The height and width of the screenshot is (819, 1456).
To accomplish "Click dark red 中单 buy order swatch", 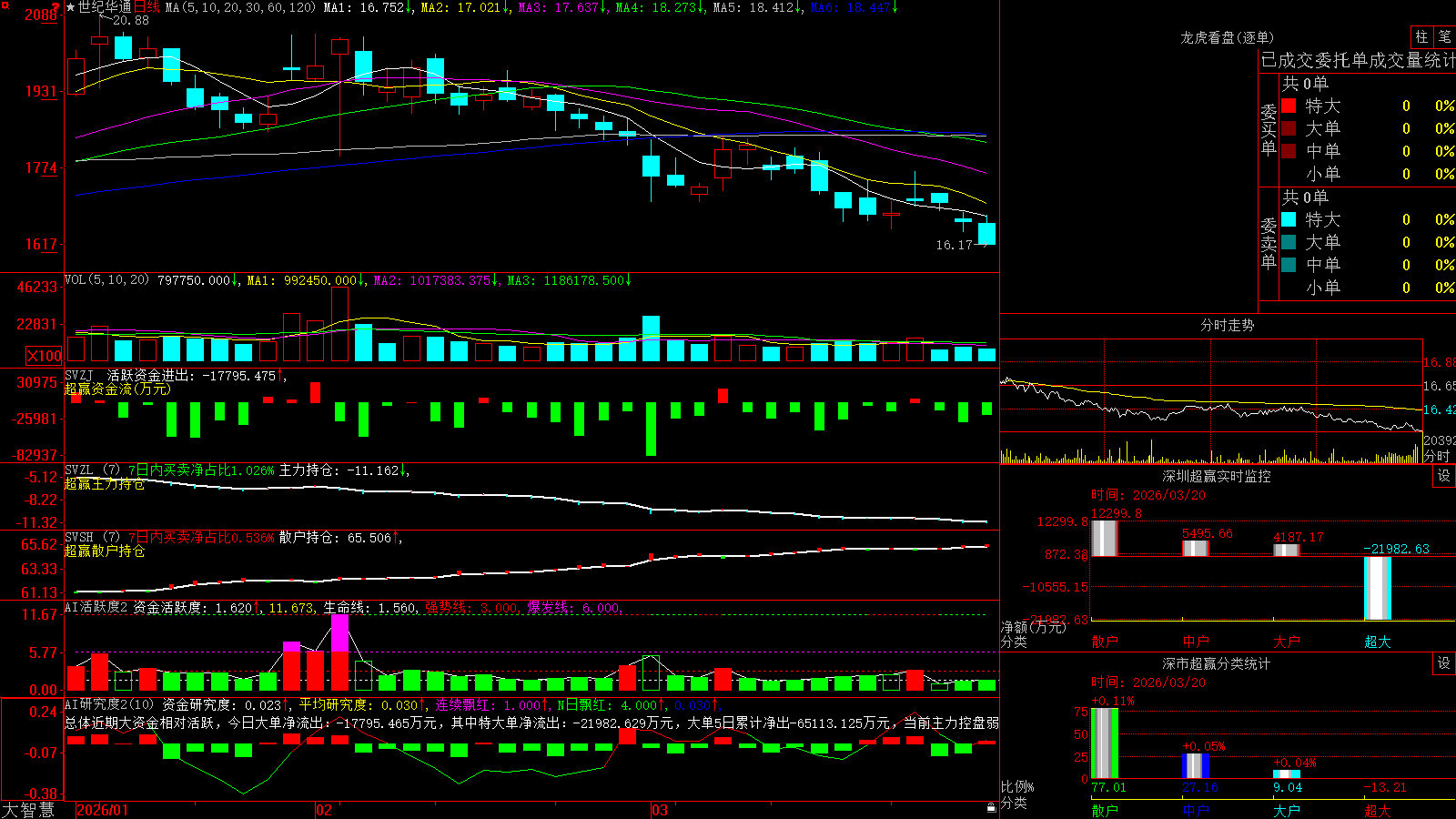I will click(x=1289, y=151).
